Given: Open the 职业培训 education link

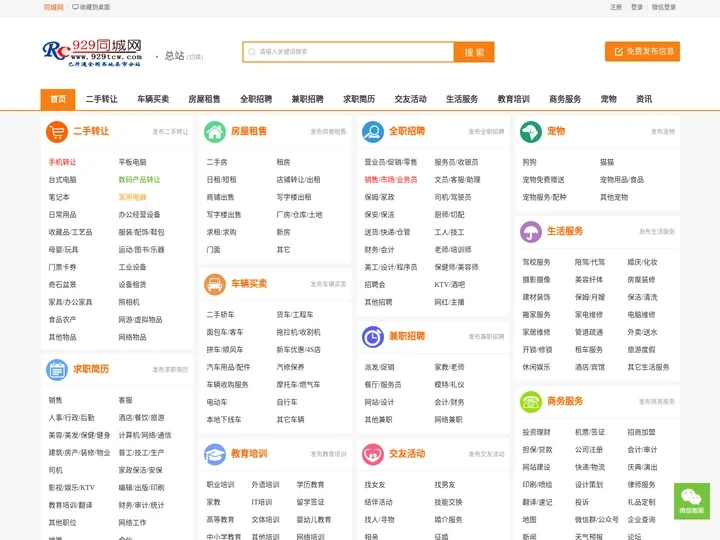Looking at the screenshot, I should pyautogui.click(x=220, y=484).
